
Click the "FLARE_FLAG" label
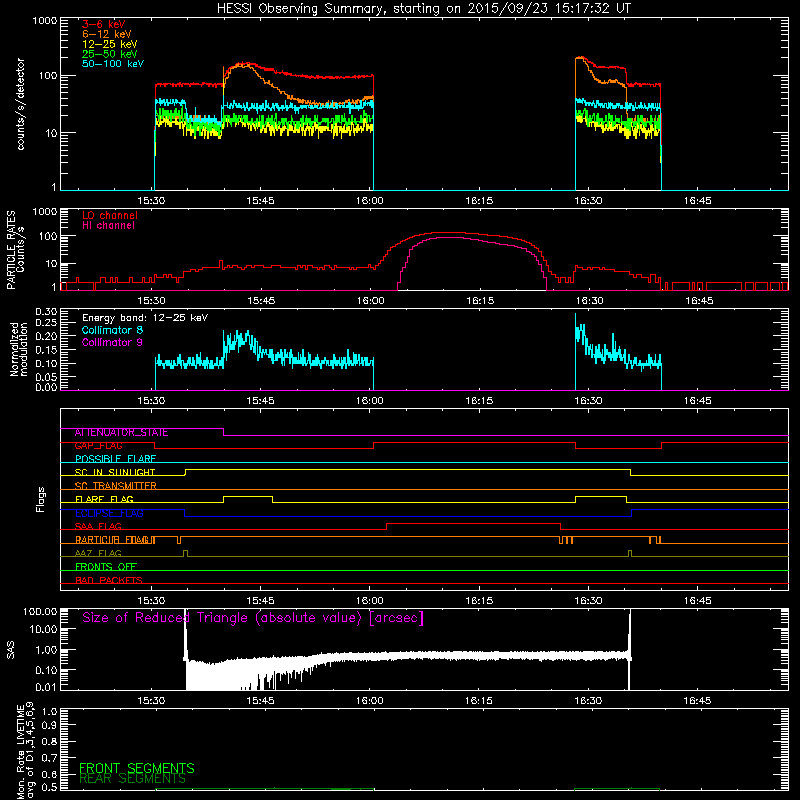(104, 499)
